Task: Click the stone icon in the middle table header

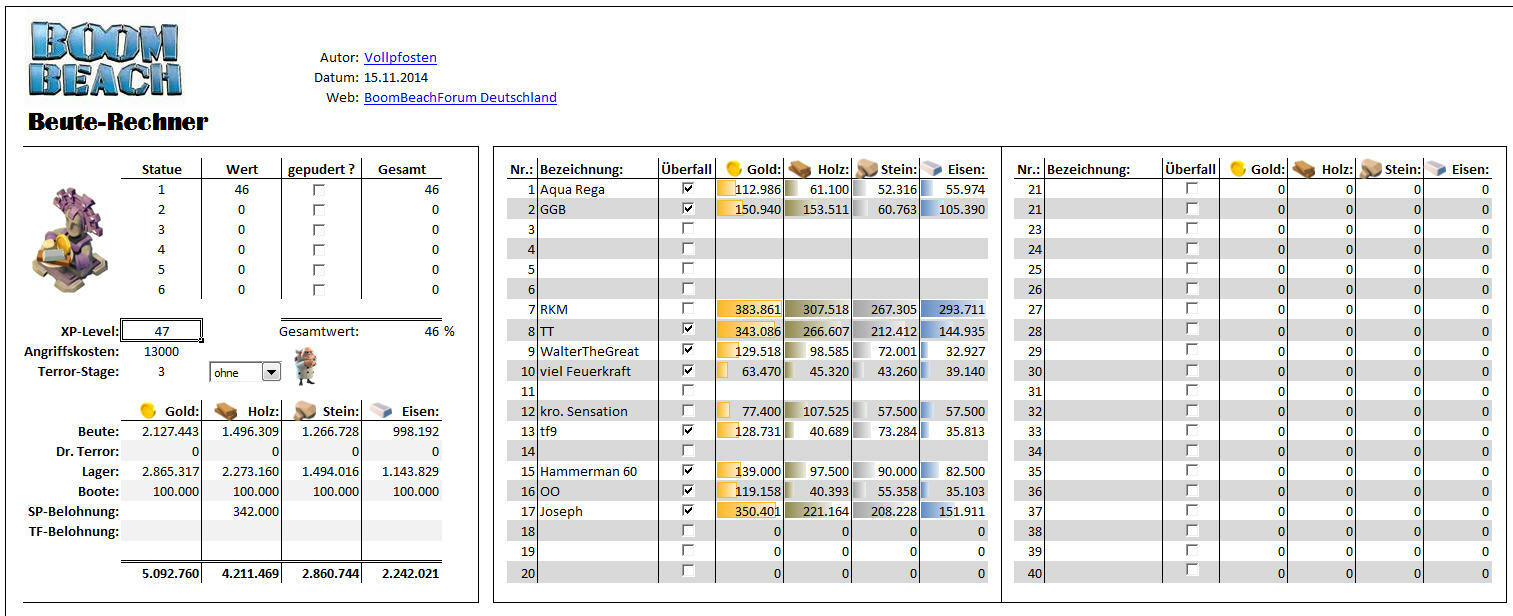Action: 866,169
